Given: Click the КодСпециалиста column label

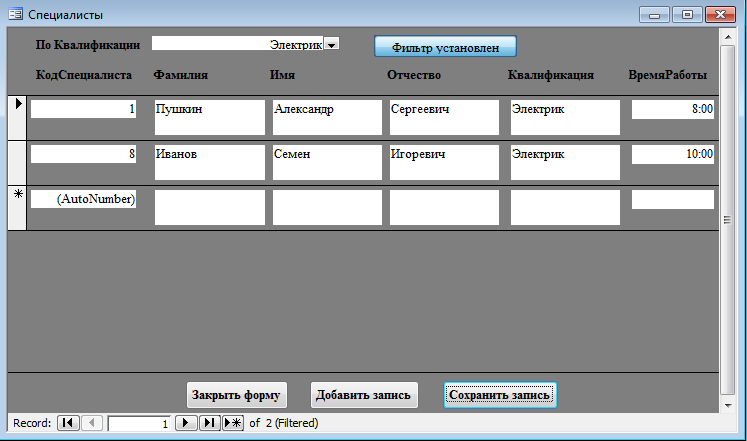Looking at the screenshot, I should pyautogui.click(x=84, y=75).
